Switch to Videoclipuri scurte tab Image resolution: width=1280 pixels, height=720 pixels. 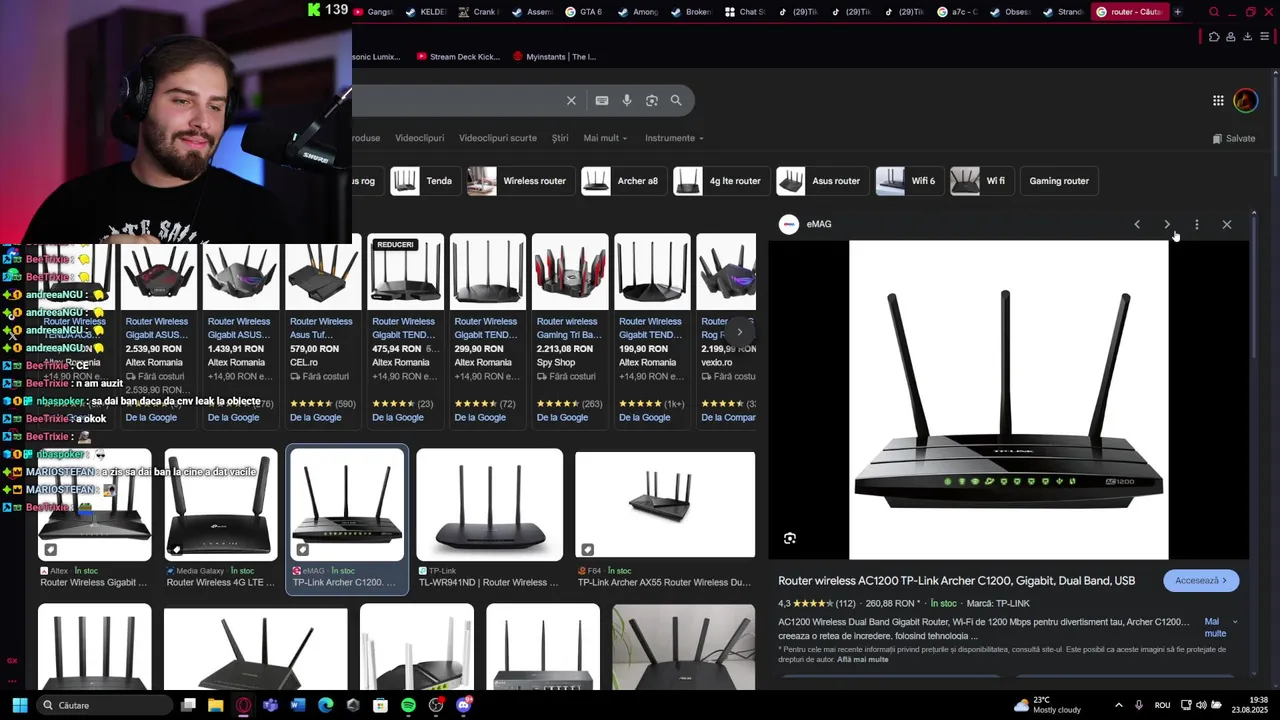(498, 138)
